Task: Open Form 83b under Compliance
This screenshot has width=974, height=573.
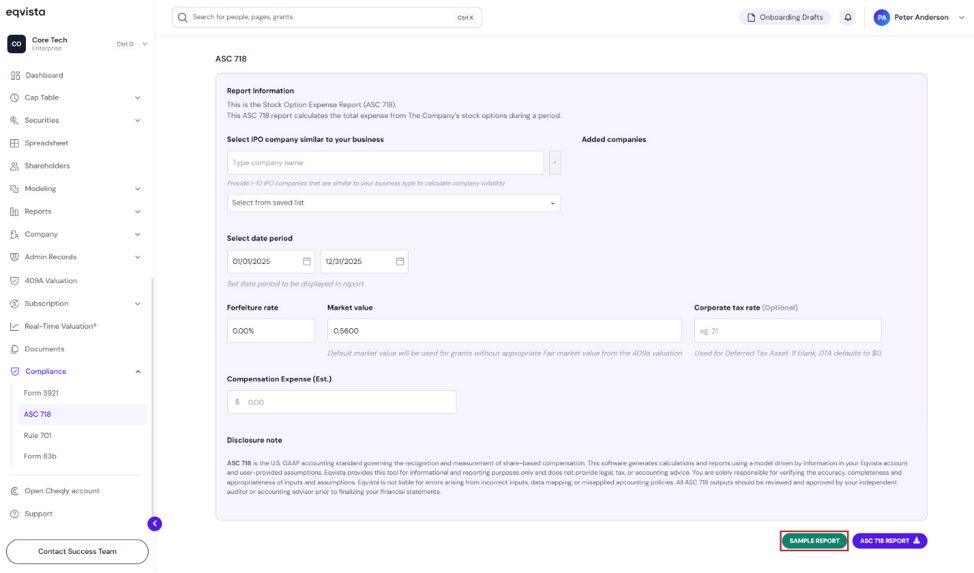Action: coord(40,456)
